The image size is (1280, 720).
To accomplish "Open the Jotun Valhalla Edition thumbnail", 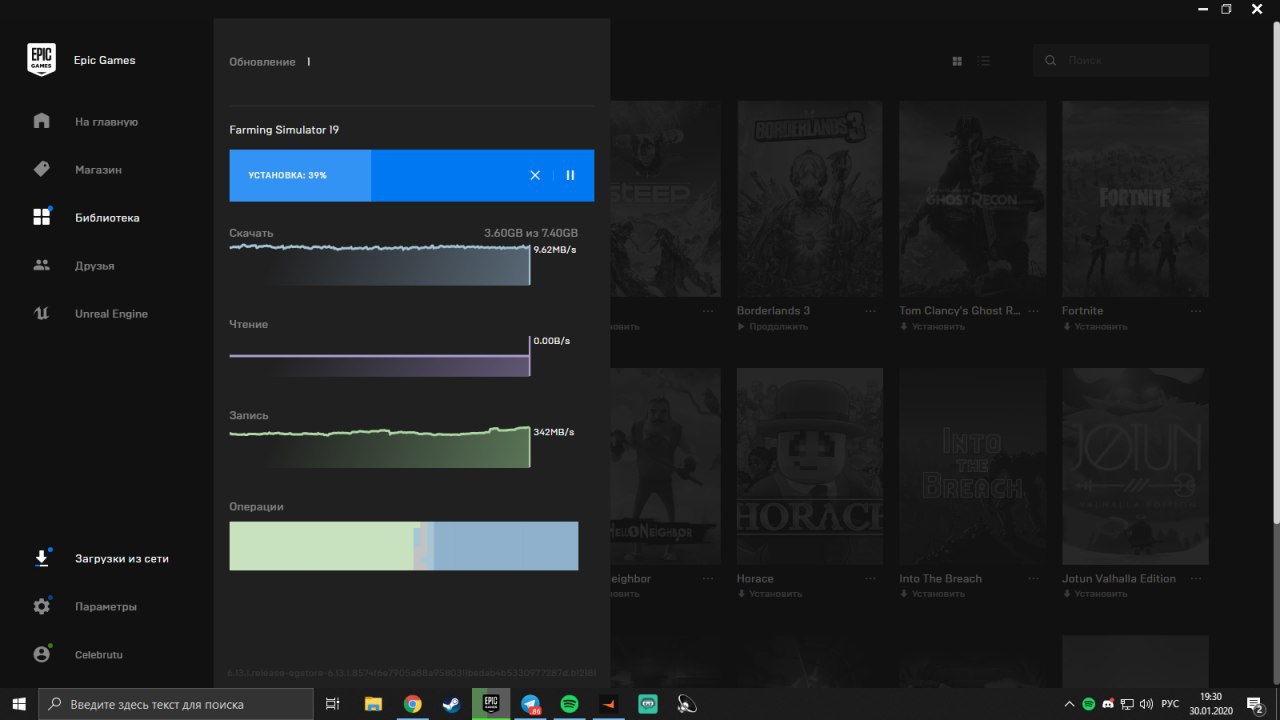I will 1135,466.
